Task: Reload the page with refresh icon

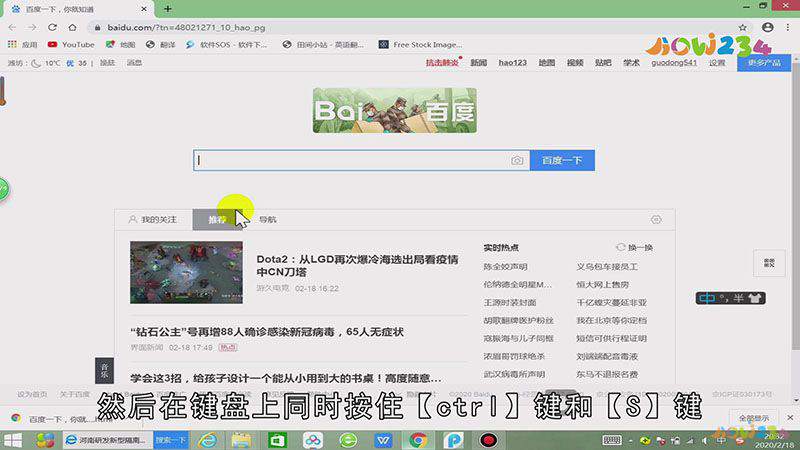Action: (x=52, y=27)
